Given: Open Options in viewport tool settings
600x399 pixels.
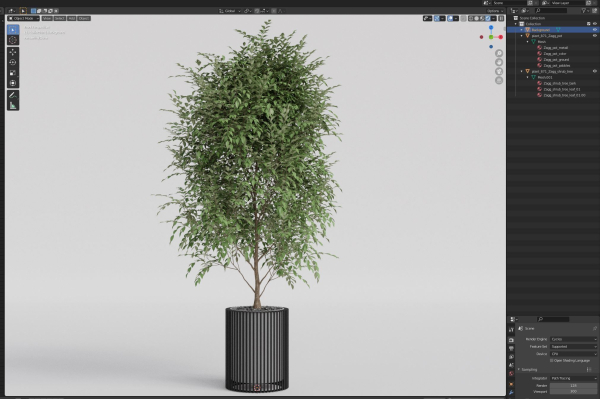Looking at the screenshot, I should point(495,11).
